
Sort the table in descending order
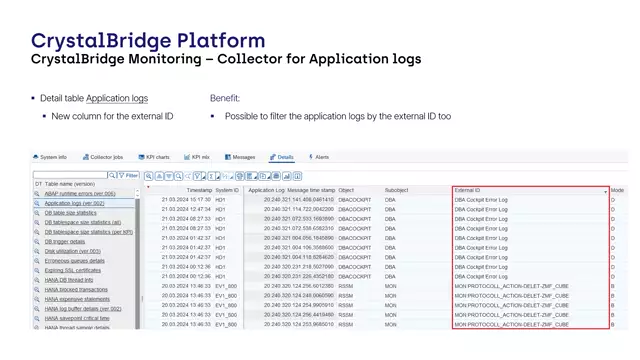coord(169,176)
